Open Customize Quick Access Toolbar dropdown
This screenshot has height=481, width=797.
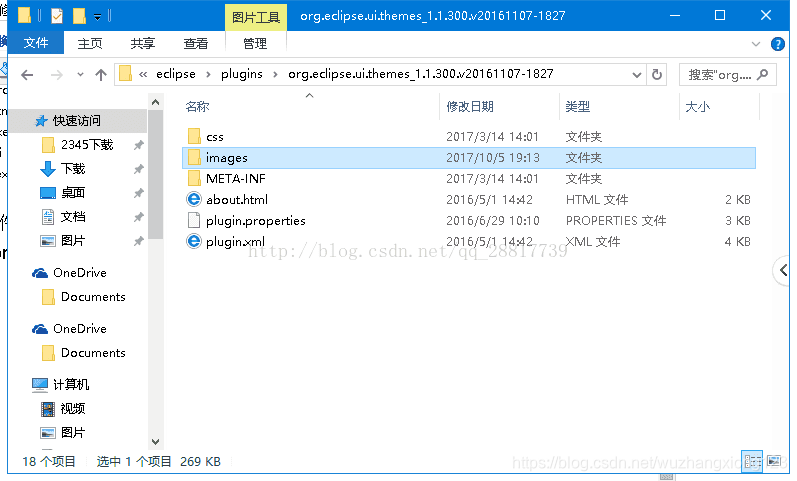97,17
